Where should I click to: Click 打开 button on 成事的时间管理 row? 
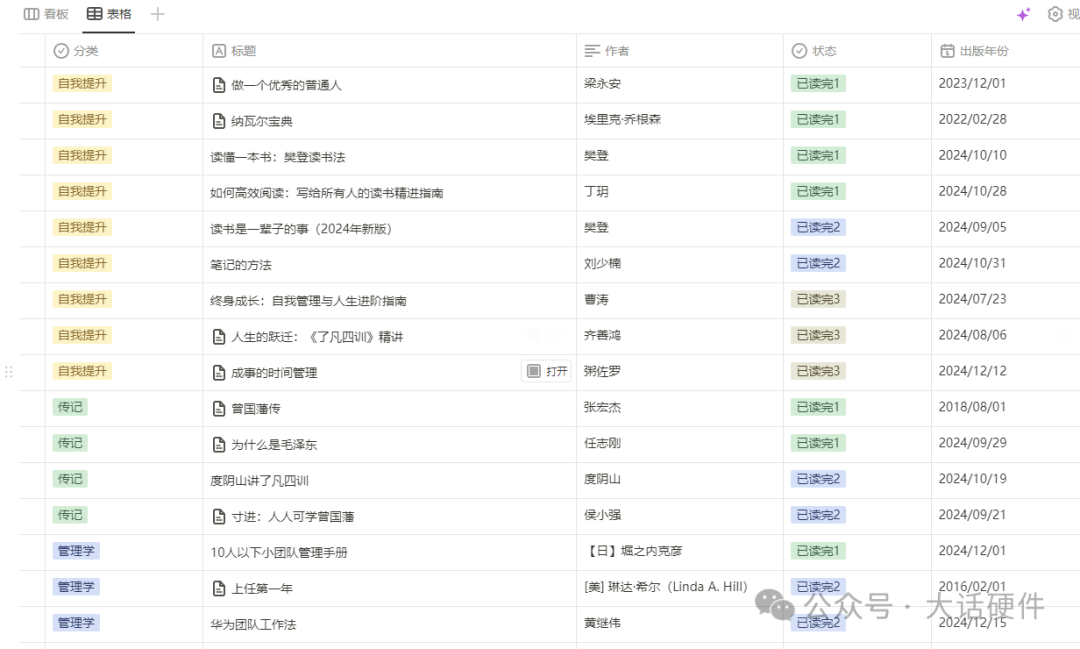(547, 371)
